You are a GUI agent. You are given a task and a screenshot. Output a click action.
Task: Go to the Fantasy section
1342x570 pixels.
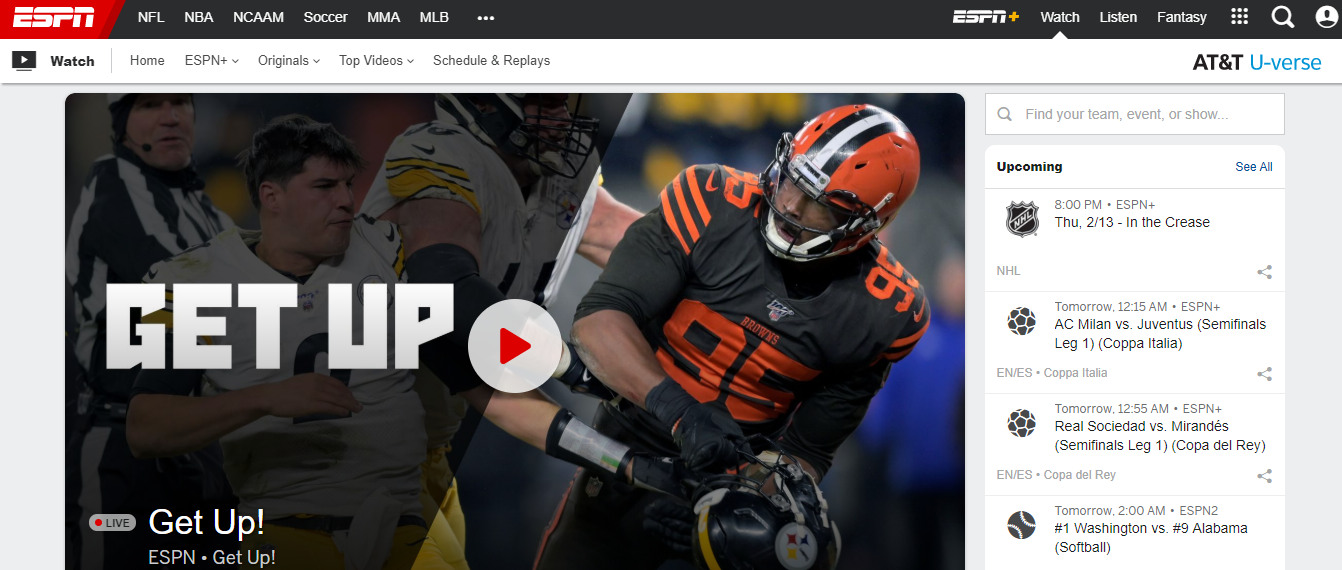coord(1182,17)
